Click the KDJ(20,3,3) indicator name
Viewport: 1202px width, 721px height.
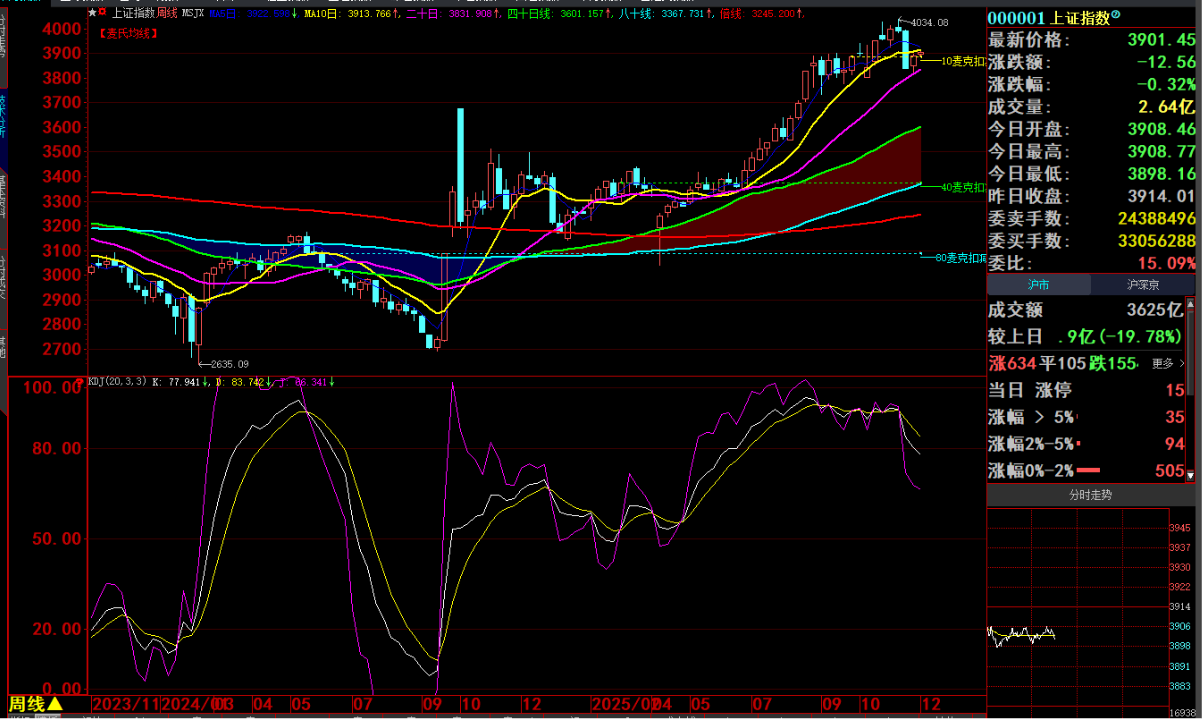pos(117,381)
